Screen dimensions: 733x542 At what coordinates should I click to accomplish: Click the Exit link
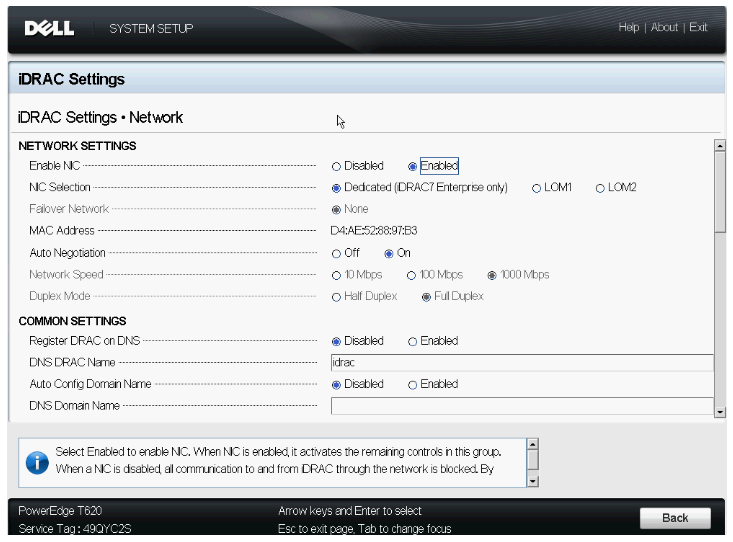pos(698,27)
